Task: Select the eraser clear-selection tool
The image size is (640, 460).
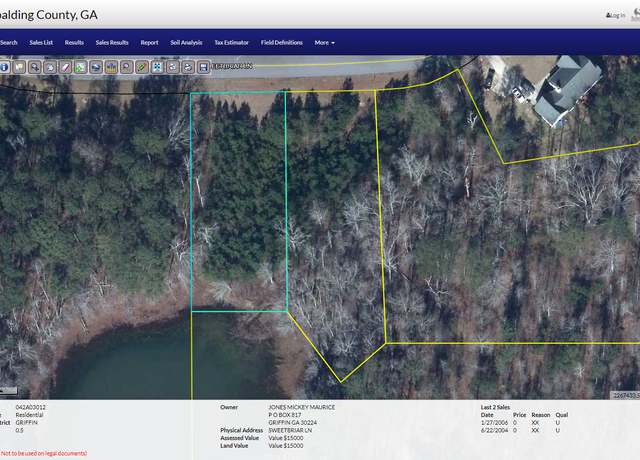Action: click(x=66, y=67)
